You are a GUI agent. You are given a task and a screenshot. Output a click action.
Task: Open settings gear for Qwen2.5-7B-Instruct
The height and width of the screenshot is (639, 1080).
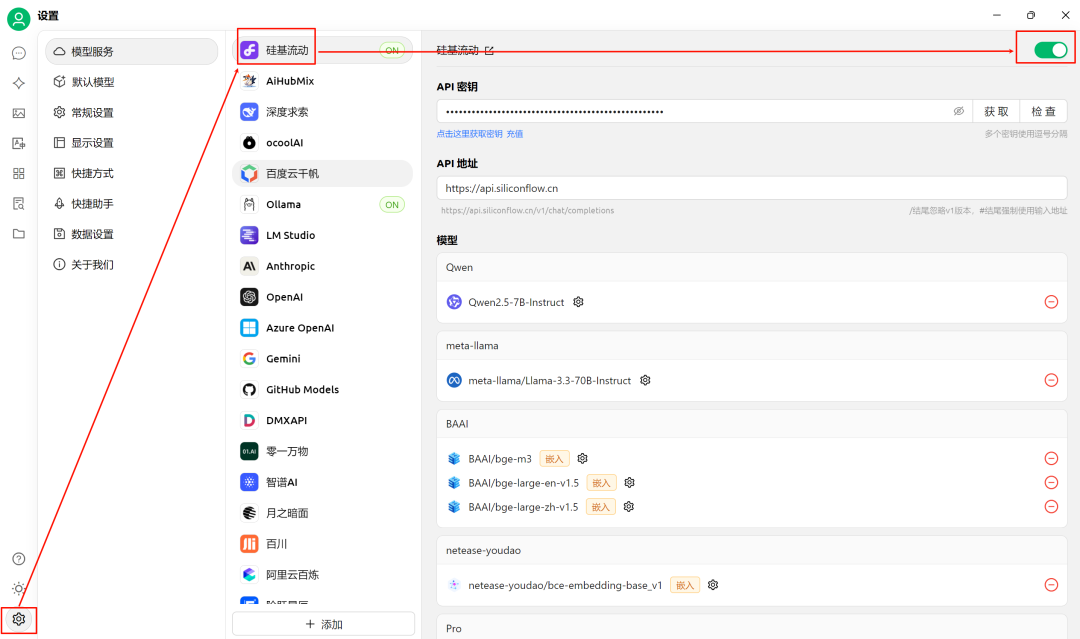(x=579, y=302)
